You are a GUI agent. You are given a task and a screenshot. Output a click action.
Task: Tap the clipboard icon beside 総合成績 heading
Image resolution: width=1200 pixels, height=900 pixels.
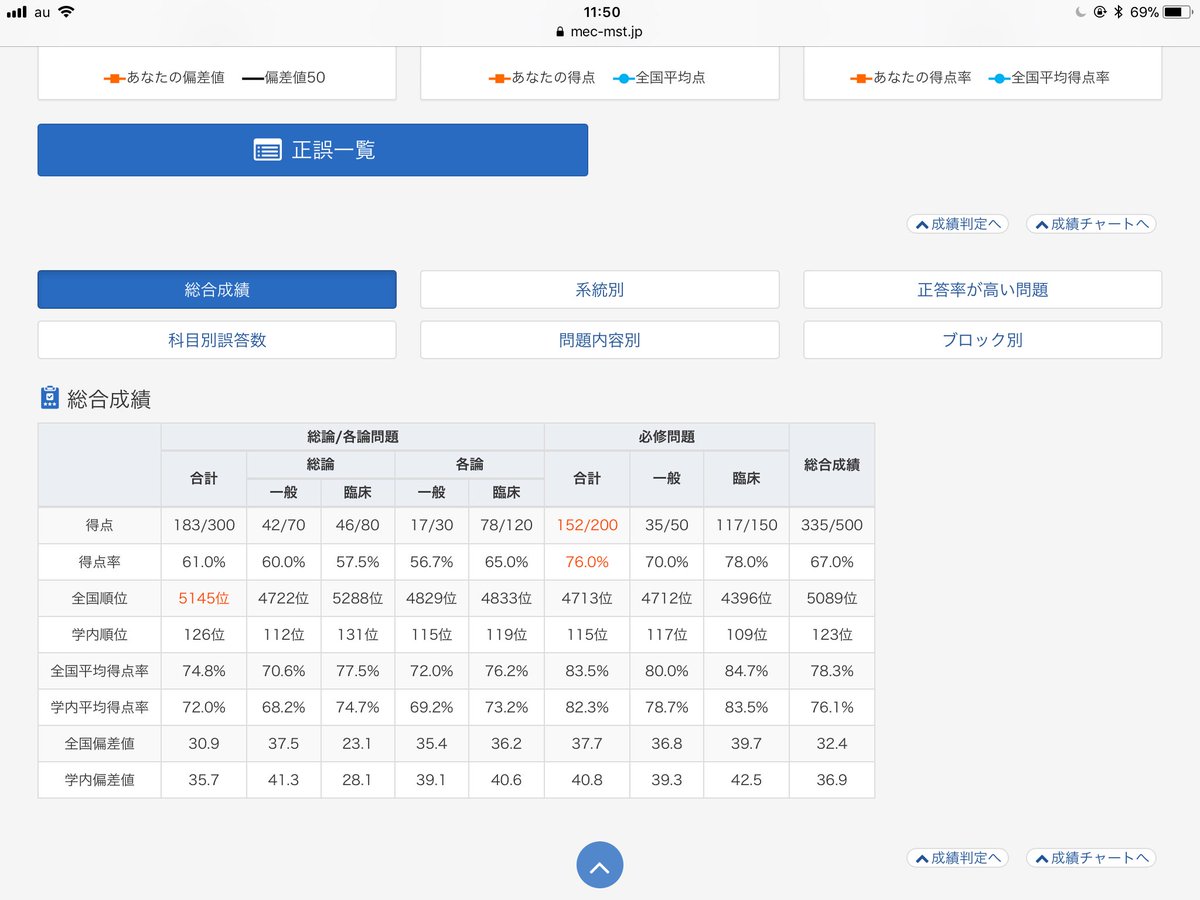[x=50, y=399]
